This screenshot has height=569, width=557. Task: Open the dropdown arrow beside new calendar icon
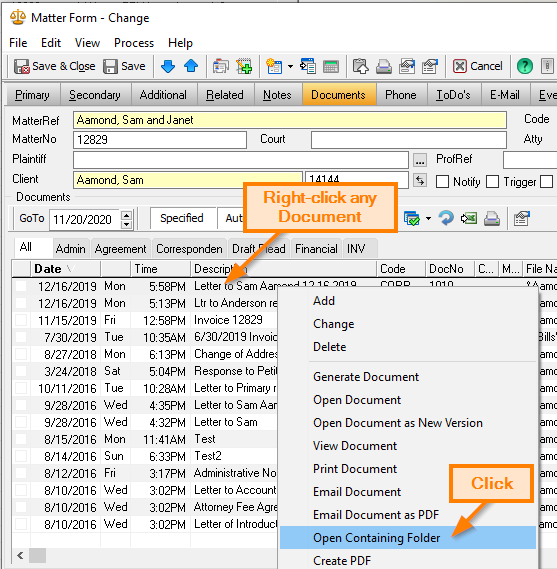coord(290,66)
